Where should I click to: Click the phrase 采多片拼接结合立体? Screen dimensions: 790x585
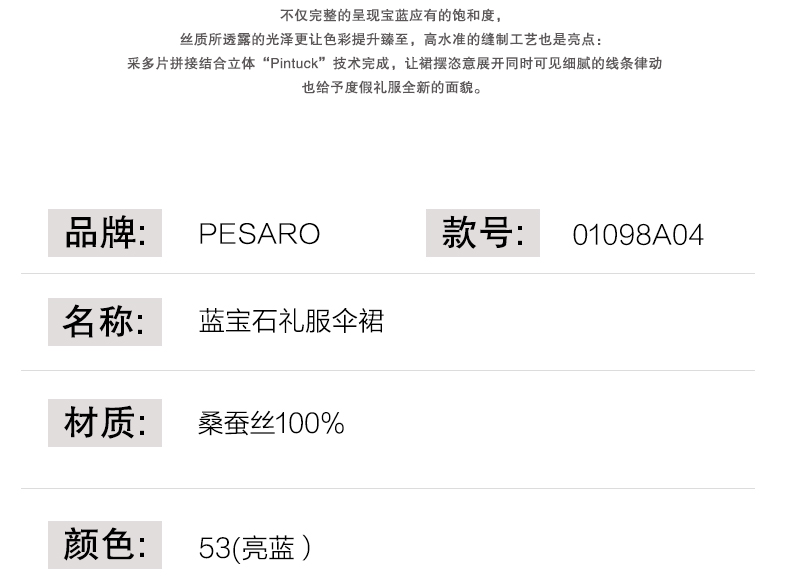(192, 63)
